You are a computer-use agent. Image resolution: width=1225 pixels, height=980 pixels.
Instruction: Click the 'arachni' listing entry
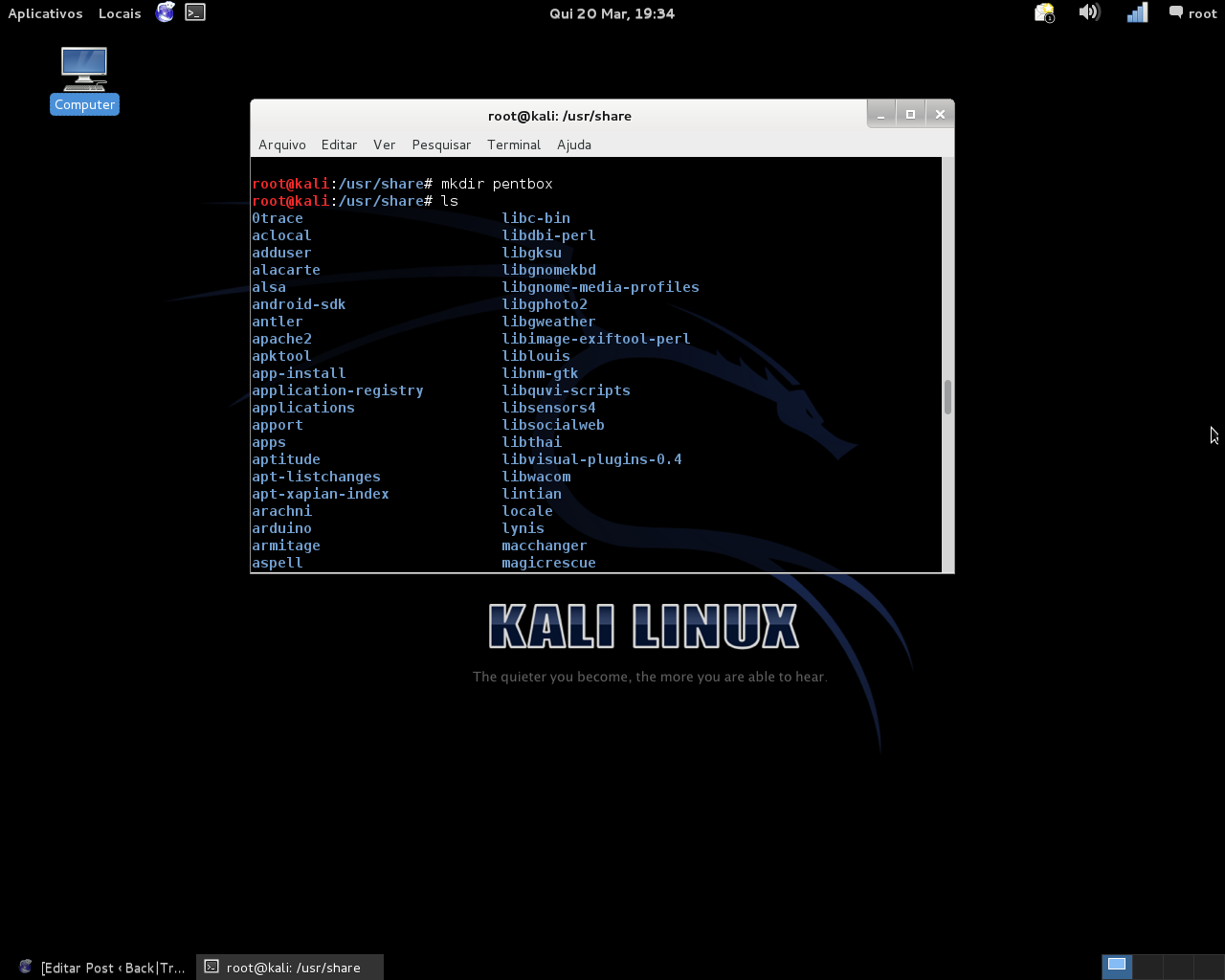(281, 511)
